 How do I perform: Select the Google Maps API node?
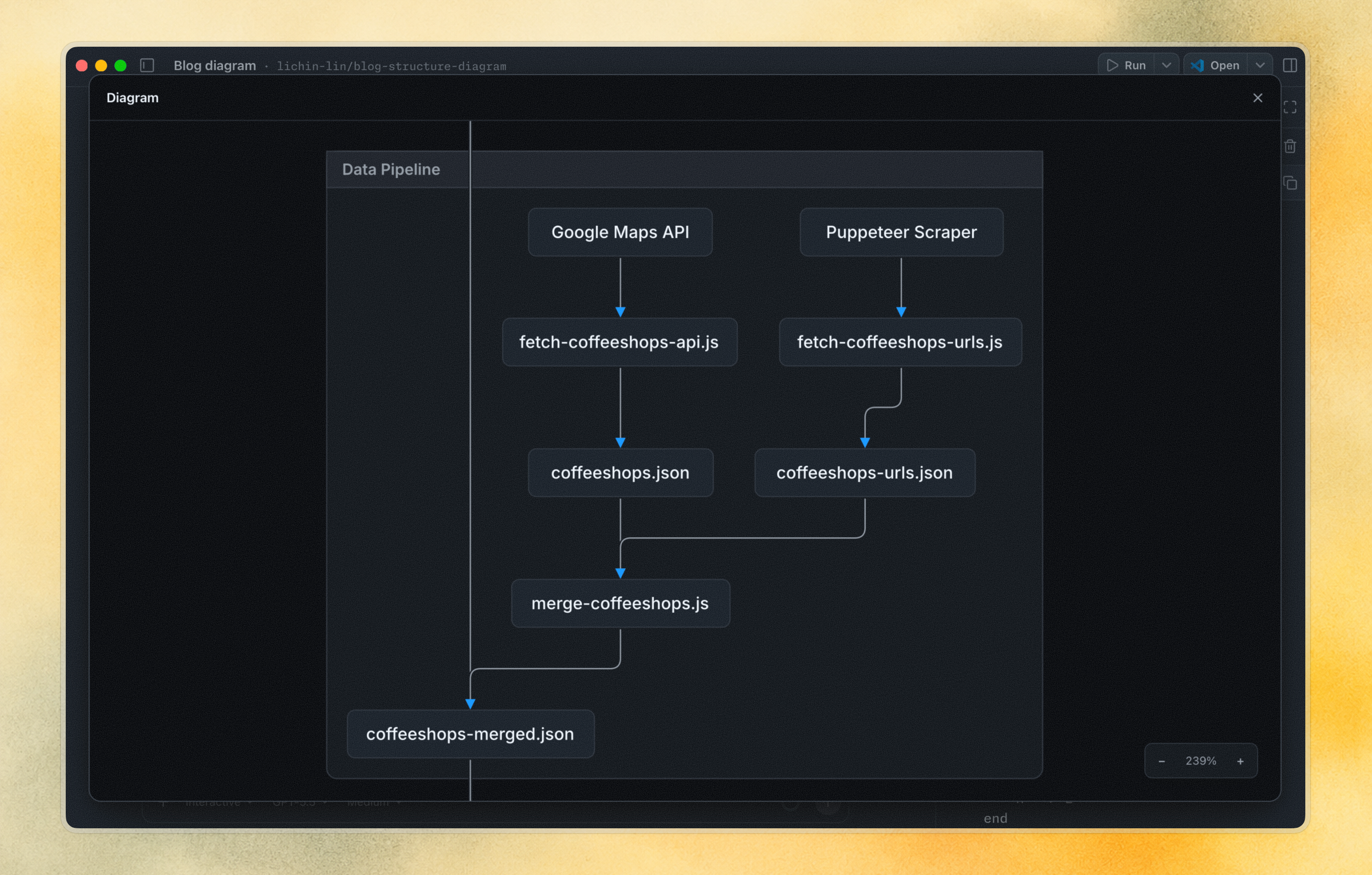[620, 232]
